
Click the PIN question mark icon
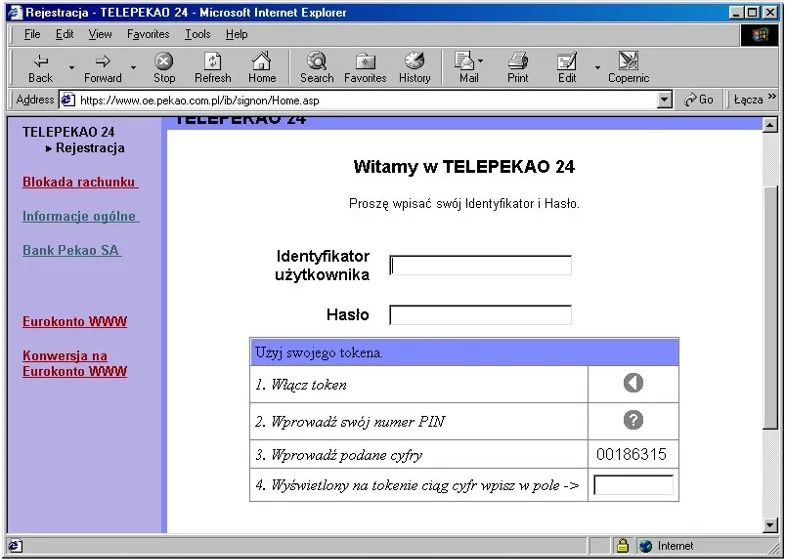pos(633,420)
